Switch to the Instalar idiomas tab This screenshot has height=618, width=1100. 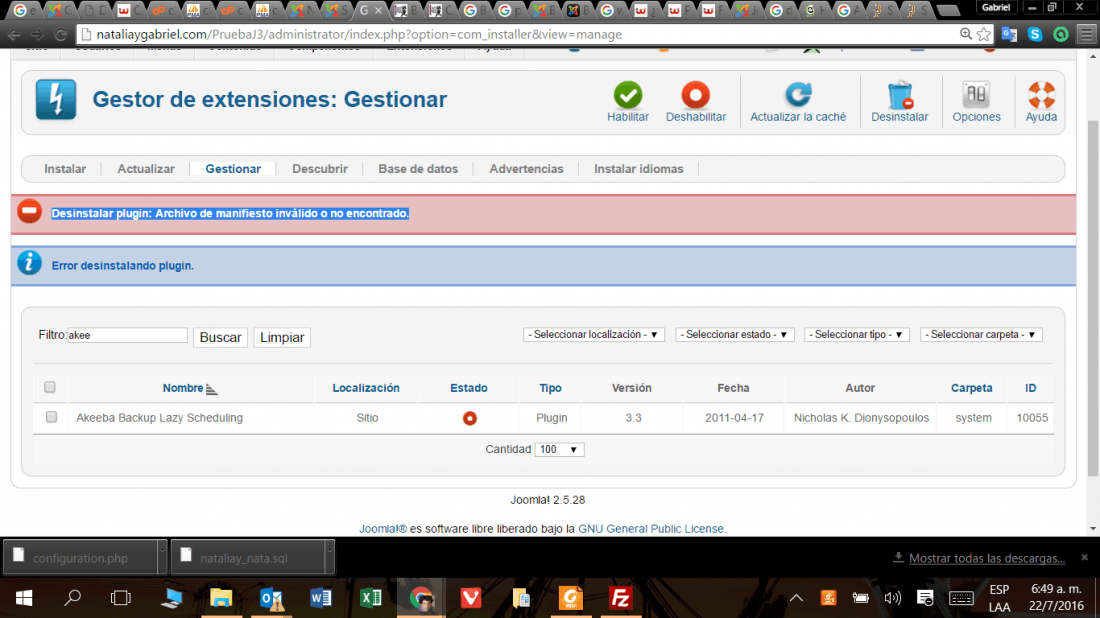(x=638, y=169)
